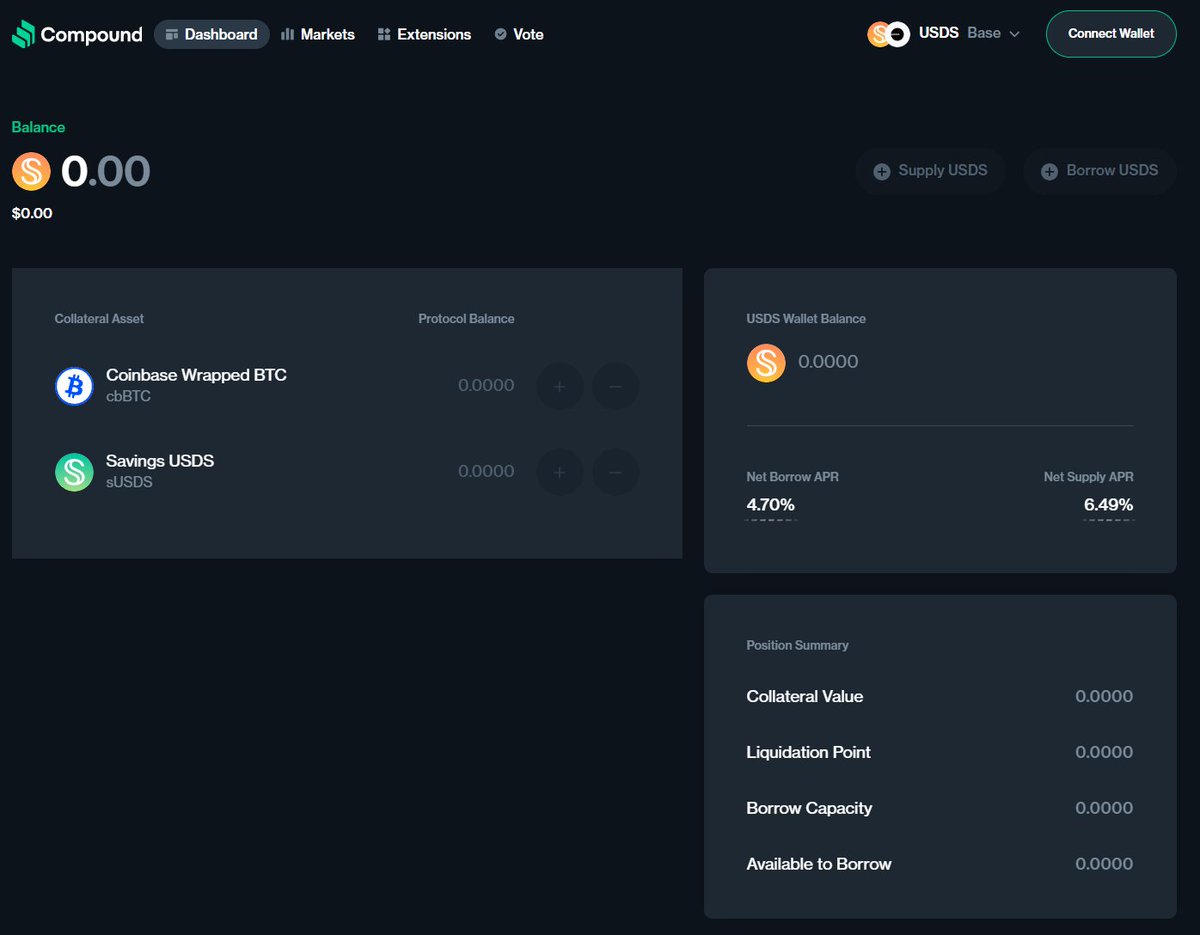The image size is (1200, 935).
Task: Click the Available to Borrow amount
Action: [1104, 864]
